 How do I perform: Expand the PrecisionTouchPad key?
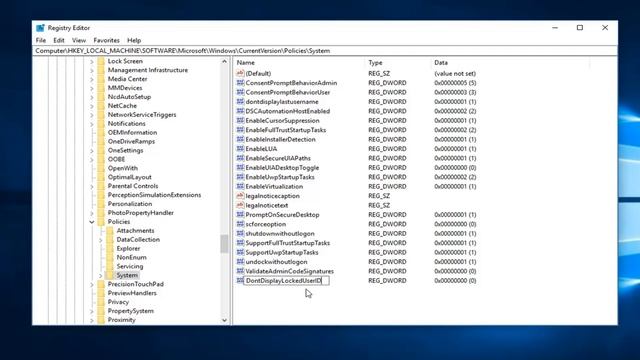pos(92,284)
